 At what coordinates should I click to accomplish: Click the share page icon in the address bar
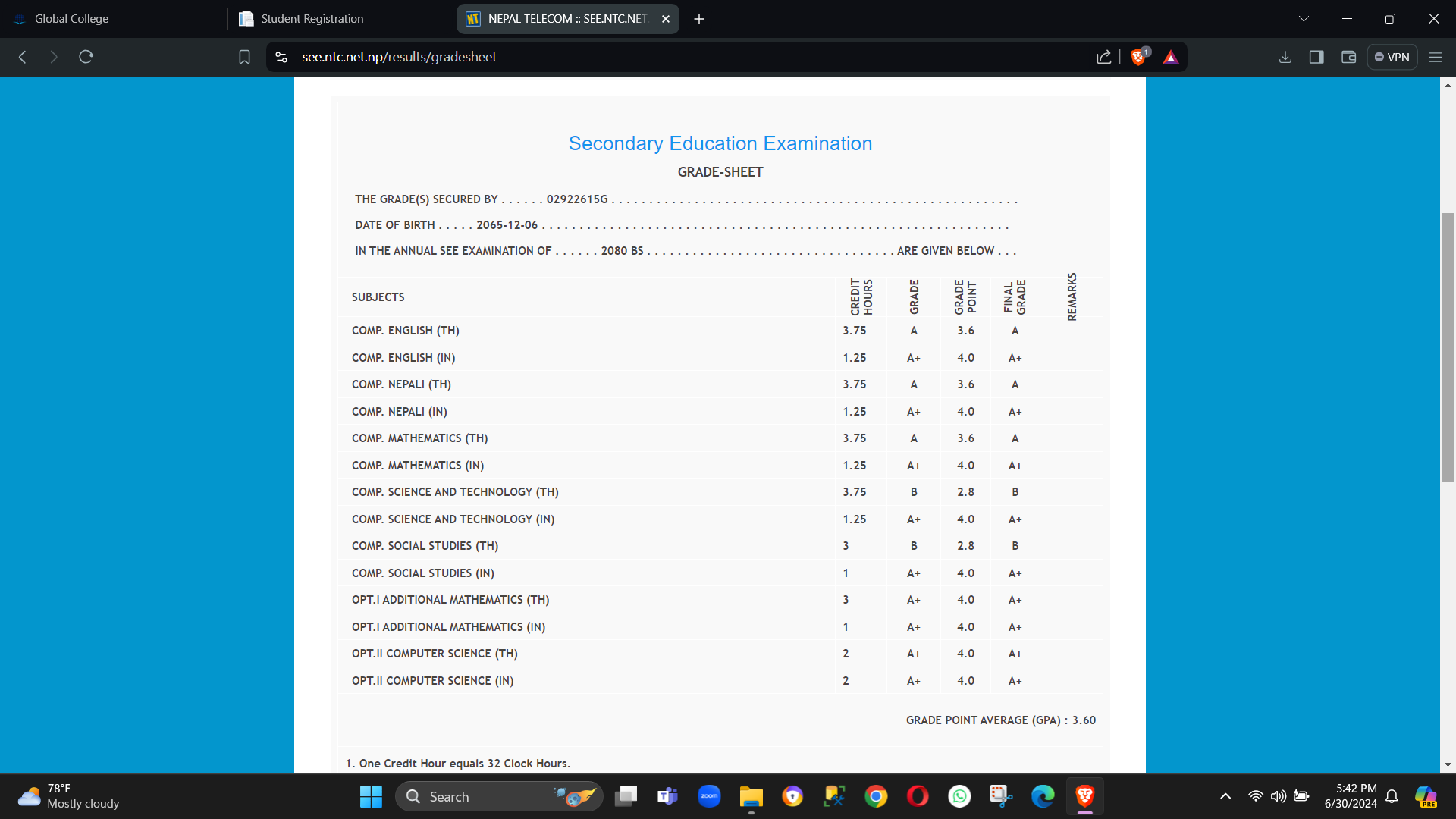click(x=1103, y=57)
